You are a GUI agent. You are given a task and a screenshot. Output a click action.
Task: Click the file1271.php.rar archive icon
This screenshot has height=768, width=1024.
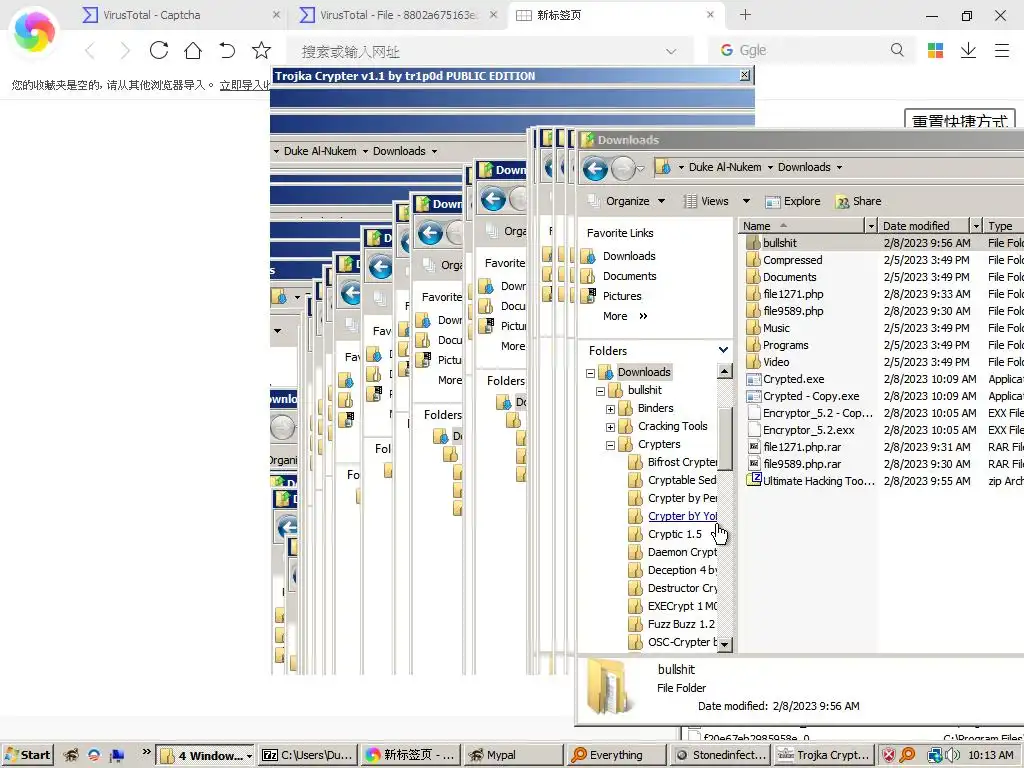click(x=754, y=447)
